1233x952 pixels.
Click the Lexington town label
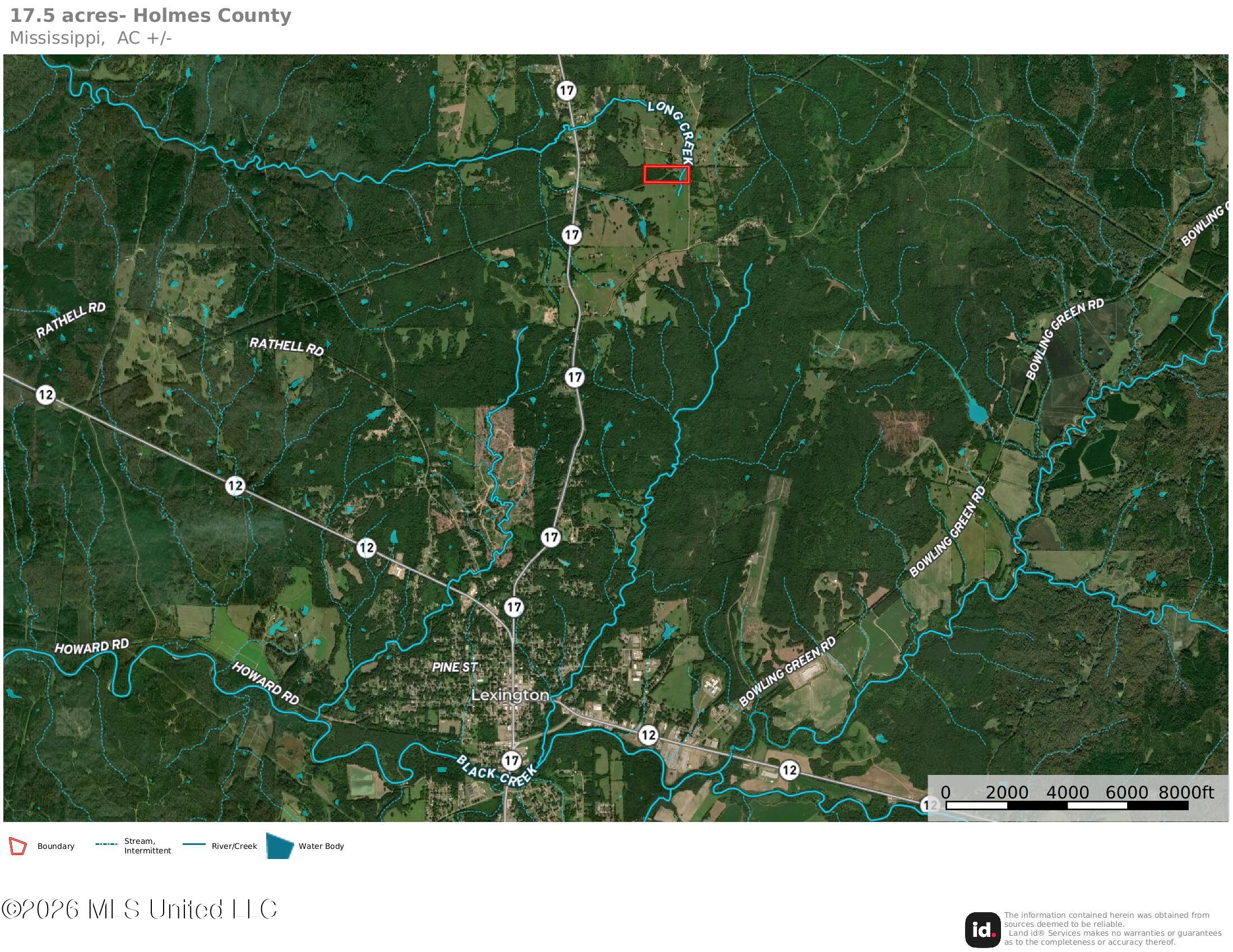coord(510,696)
